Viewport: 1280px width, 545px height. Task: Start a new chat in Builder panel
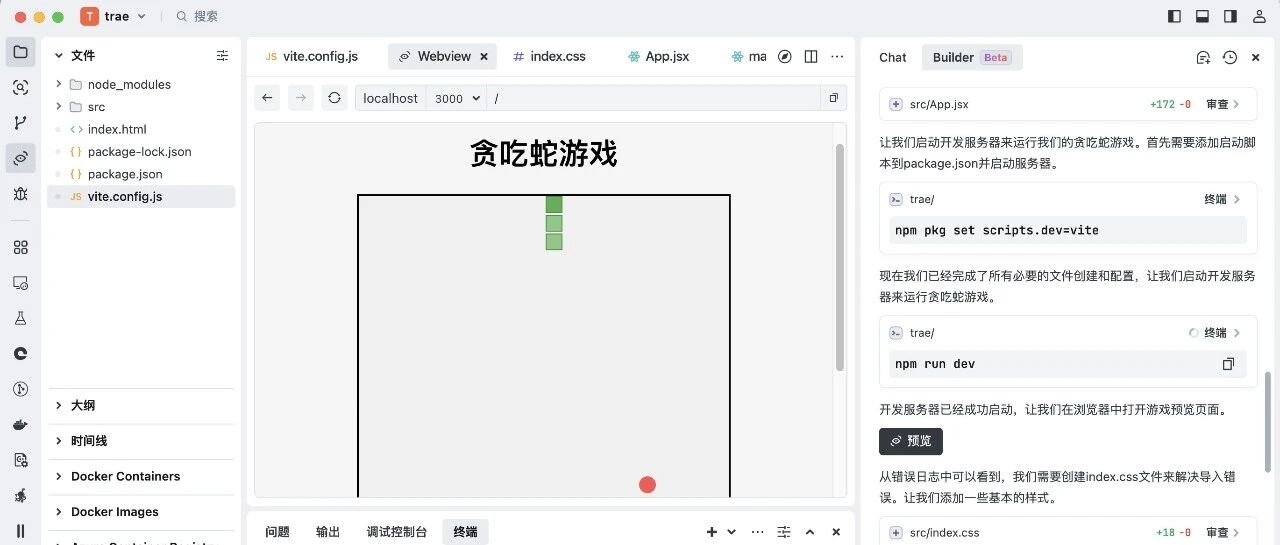tap(1203, 58)
